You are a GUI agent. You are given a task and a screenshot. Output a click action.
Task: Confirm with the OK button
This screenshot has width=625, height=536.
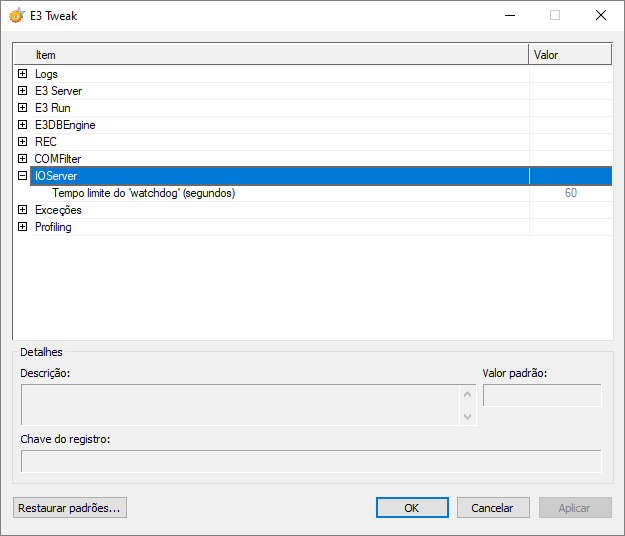click(x=412, y=508)
